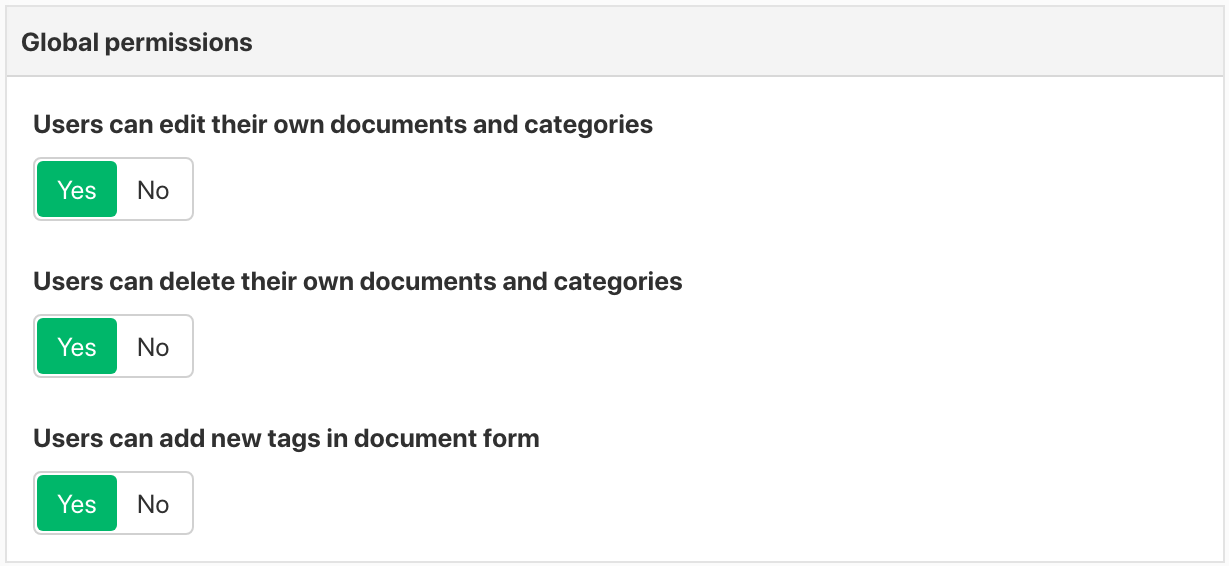Viewport: 1229px width, 566px height.
Task: Enable users deleting their documents and categories
Action: click(x=77, y=347)
